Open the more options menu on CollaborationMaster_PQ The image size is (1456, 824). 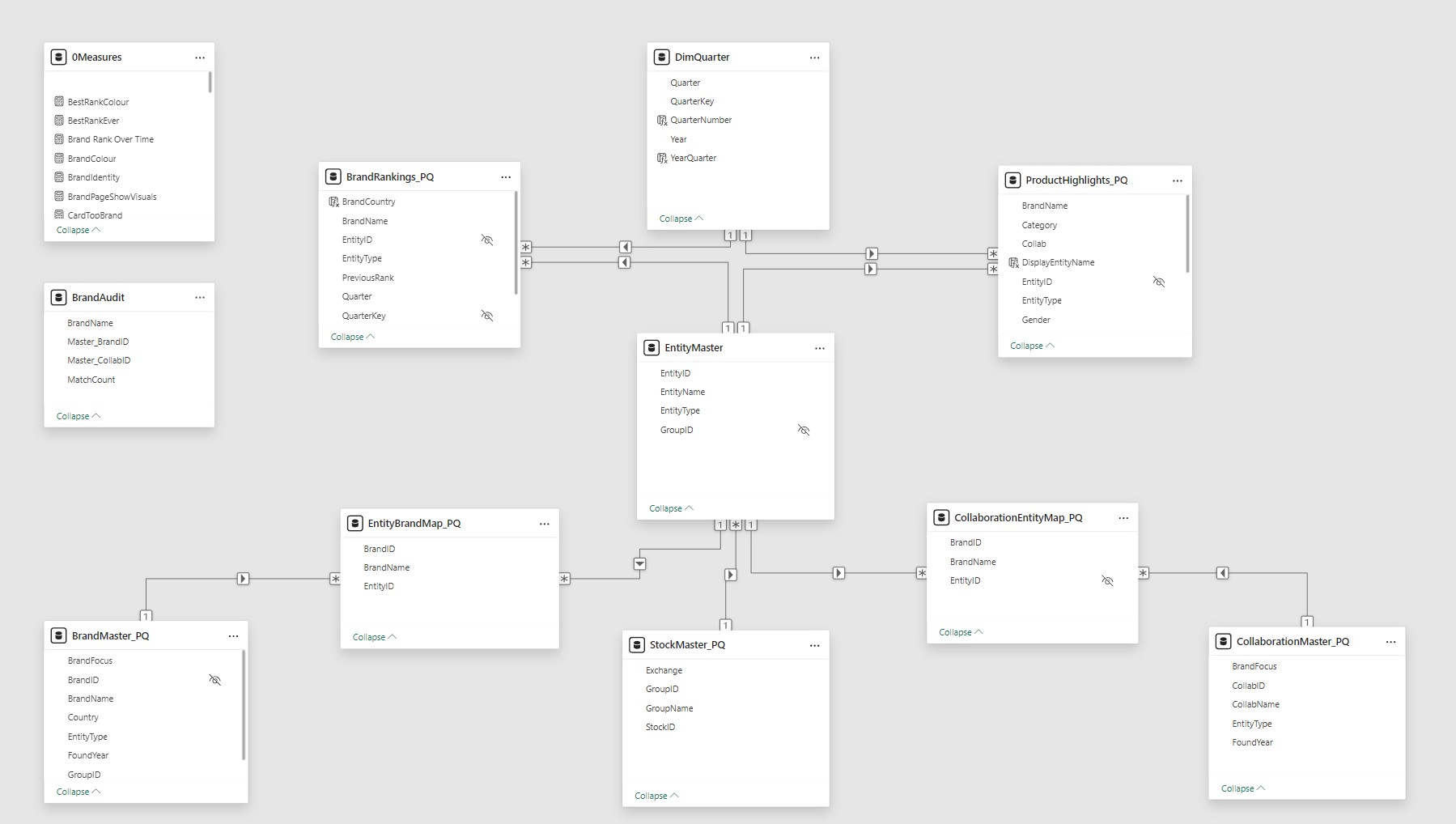pyautogui.click(x=1391, y=641)
